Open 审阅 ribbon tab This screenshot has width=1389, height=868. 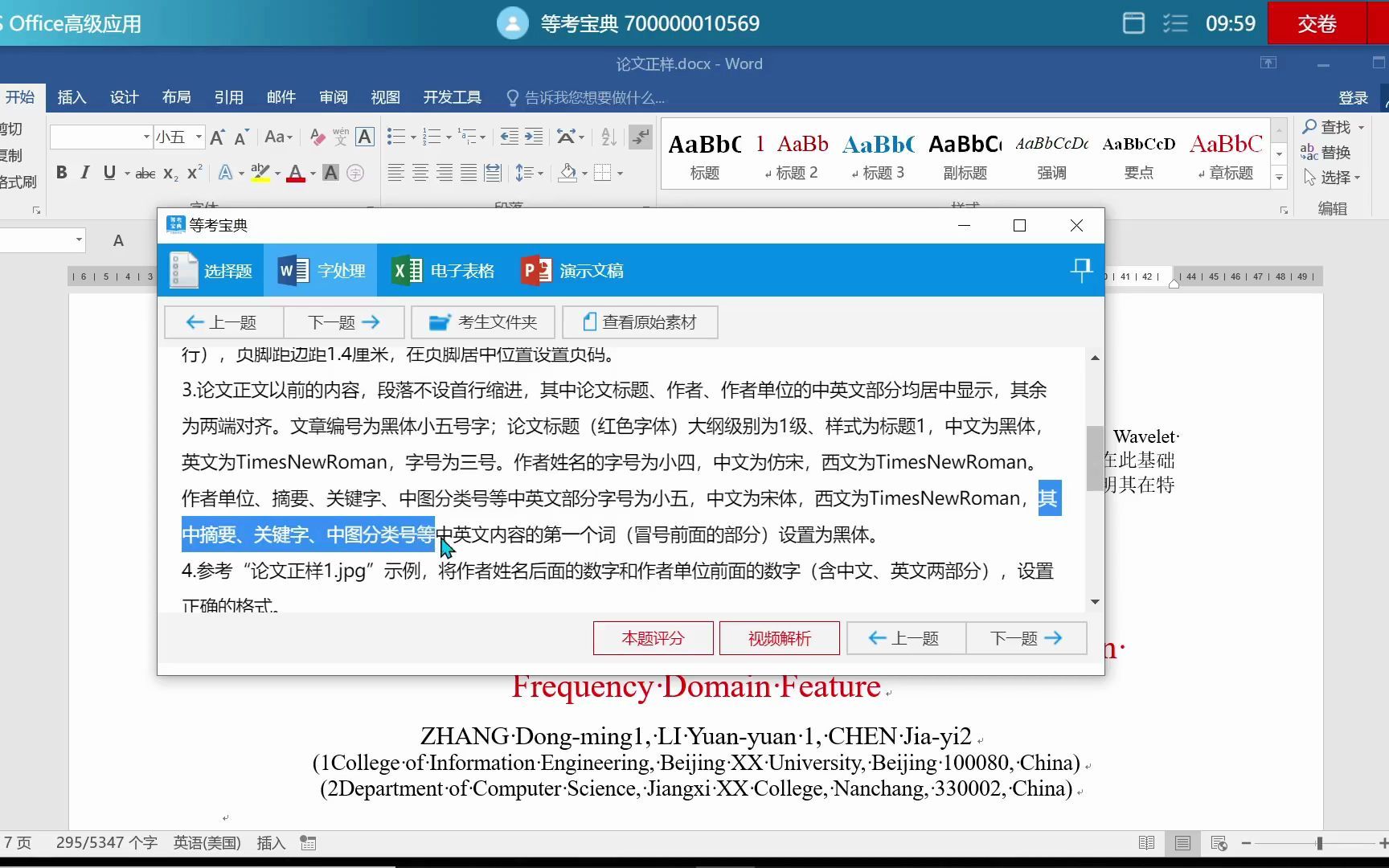tap(333, 97)
